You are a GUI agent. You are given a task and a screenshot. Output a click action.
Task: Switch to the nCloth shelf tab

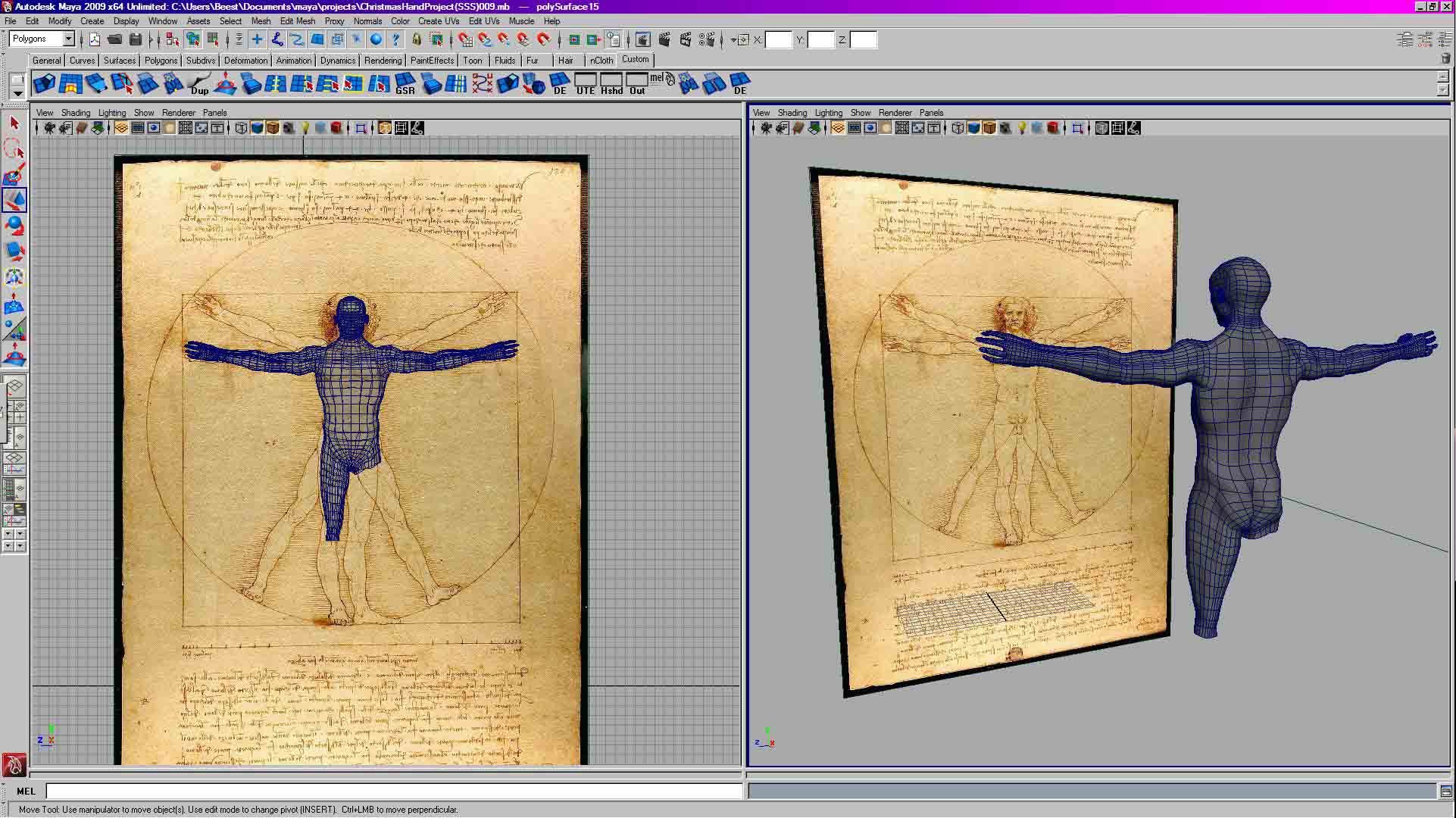601,60
